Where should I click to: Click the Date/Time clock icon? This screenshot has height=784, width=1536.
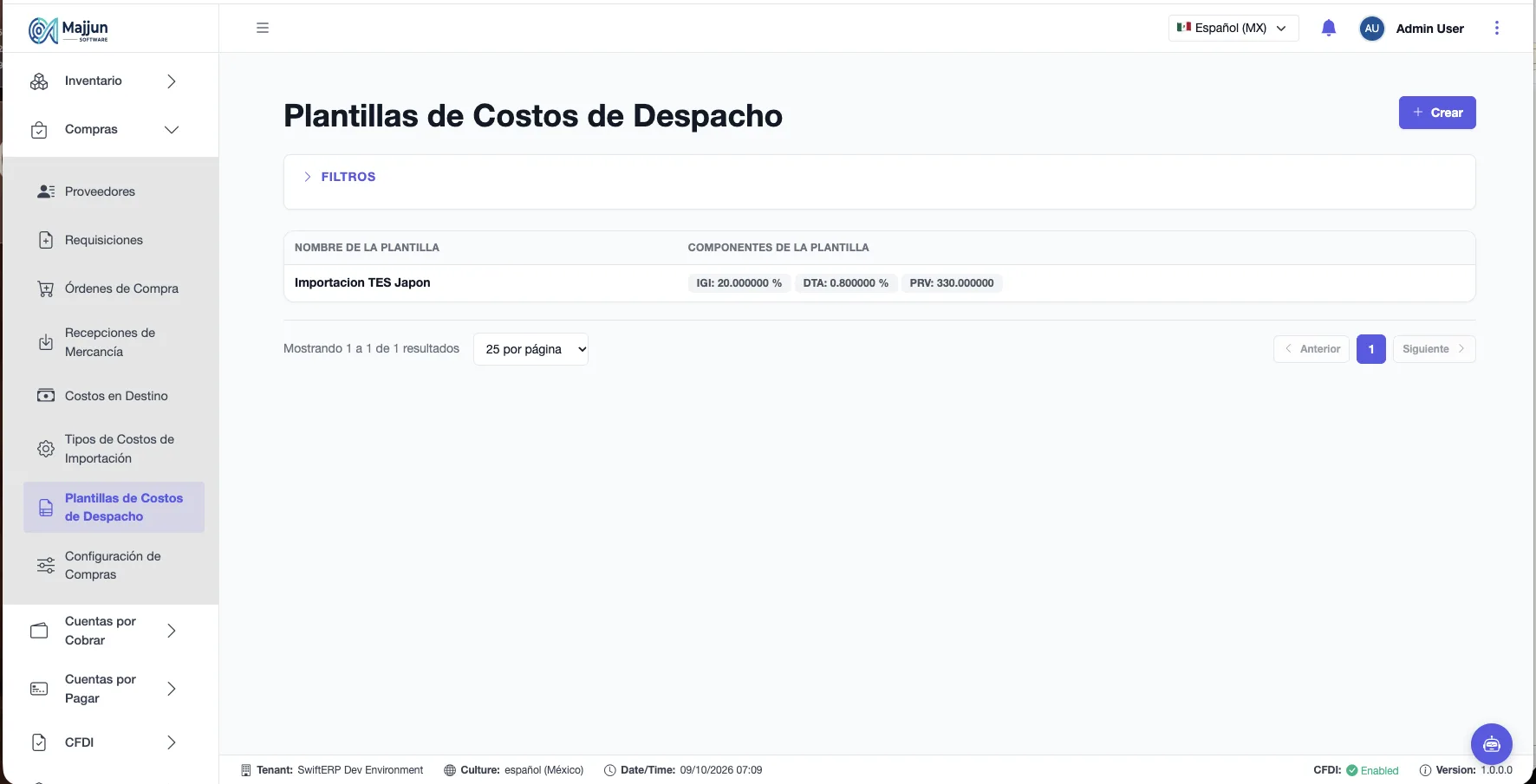[x=610, y=770]
